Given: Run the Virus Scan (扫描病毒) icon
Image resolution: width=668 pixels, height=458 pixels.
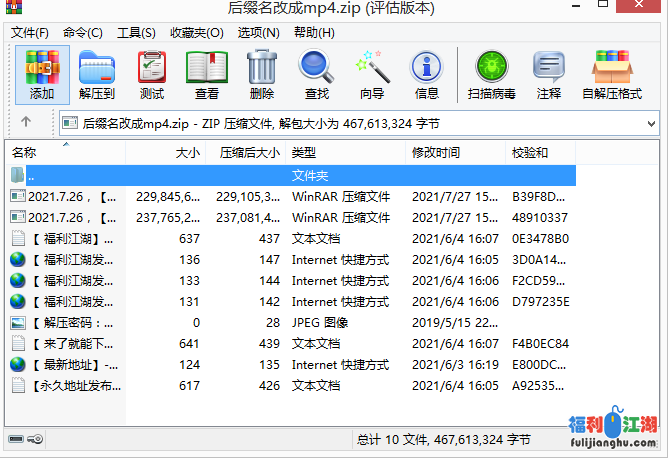Looking at the screenshot, I should pyautogui.click(x=491, y=74).
